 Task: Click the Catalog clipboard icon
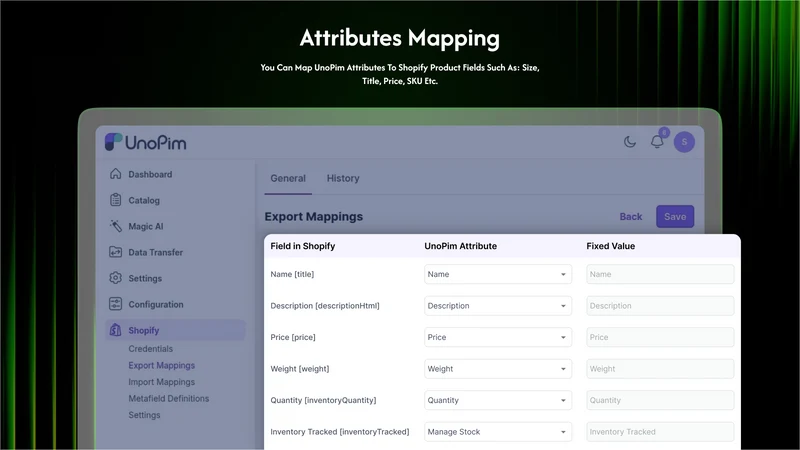(115, 200)
